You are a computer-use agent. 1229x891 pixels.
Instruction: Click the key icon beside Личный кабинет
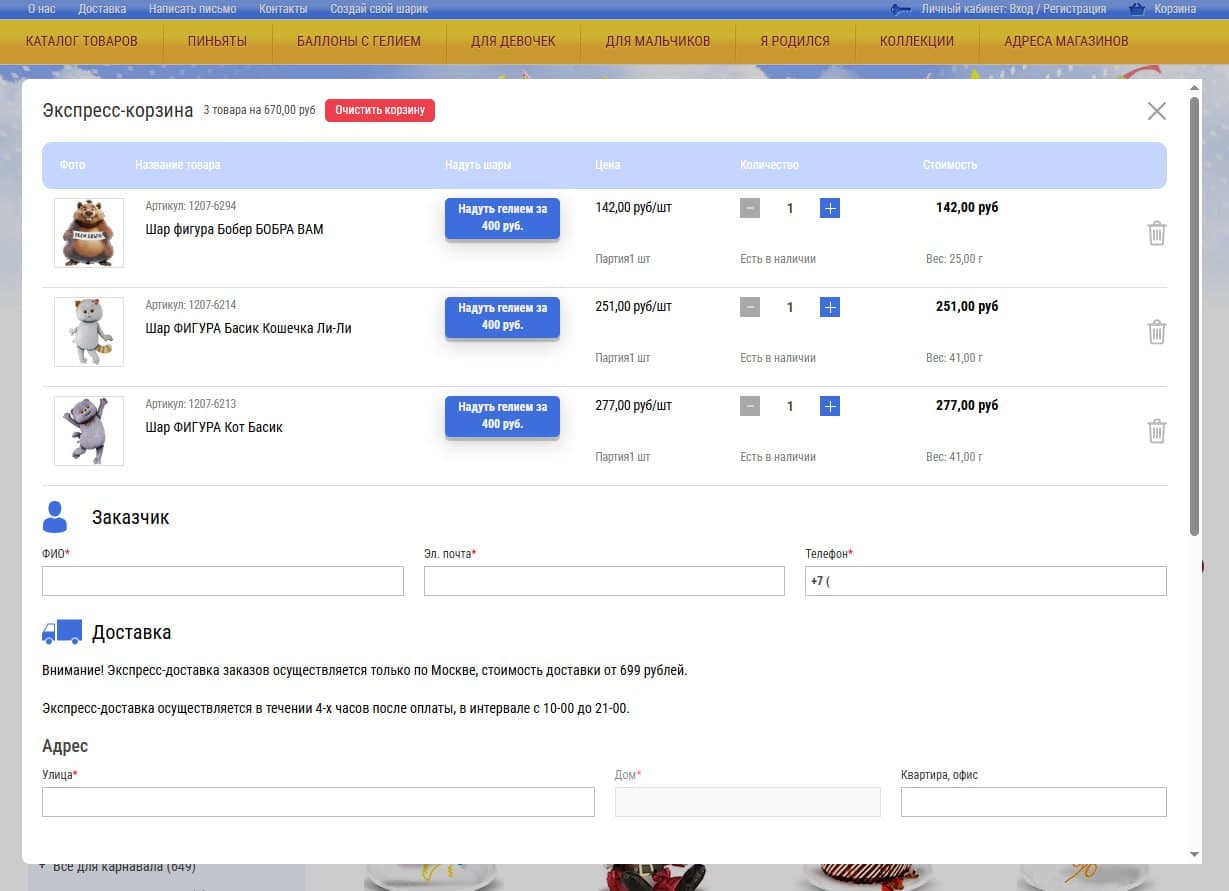(x=897, y=8)
